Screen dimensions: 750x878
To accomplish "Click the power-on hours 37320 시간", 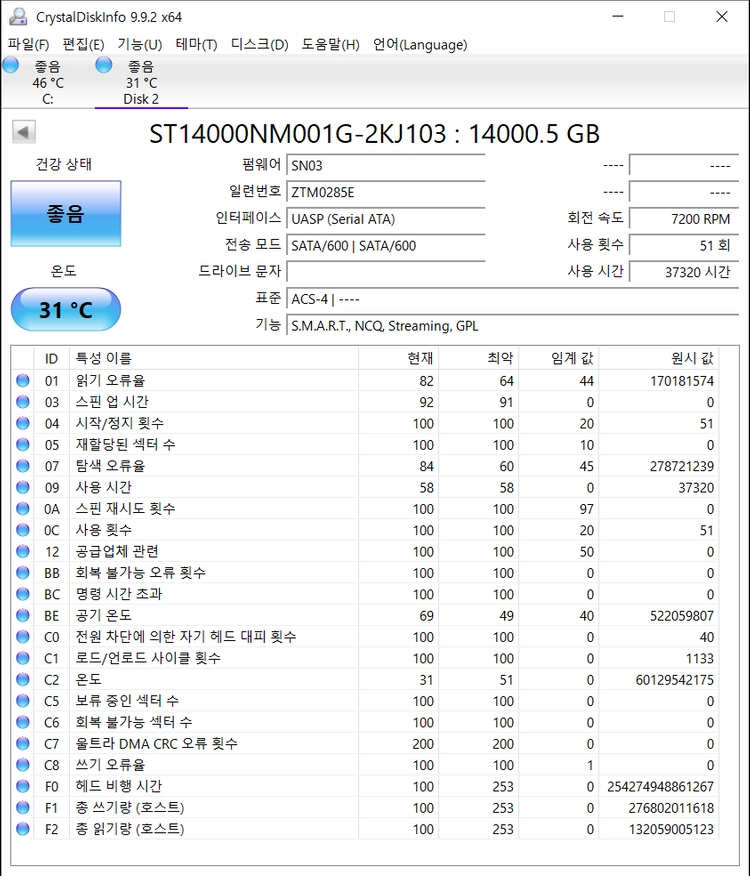I will (684, 272).
